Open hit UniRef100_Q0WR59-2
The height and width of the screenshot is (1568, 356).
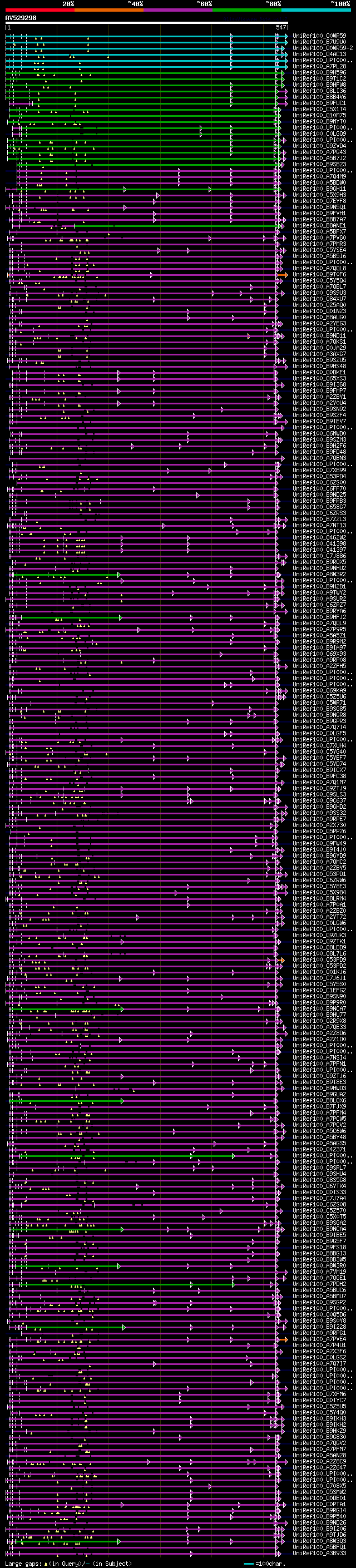(x=323, y=48)
